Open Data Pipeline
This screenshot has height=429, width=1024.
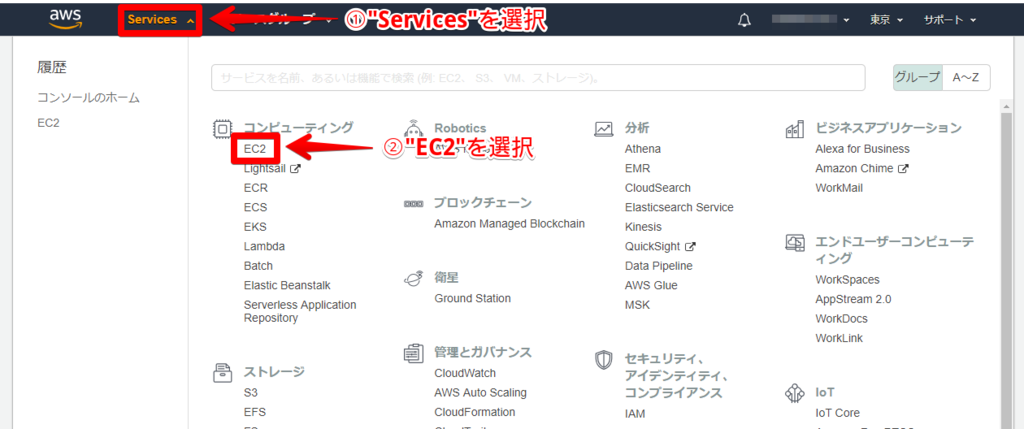pos(659,266)
